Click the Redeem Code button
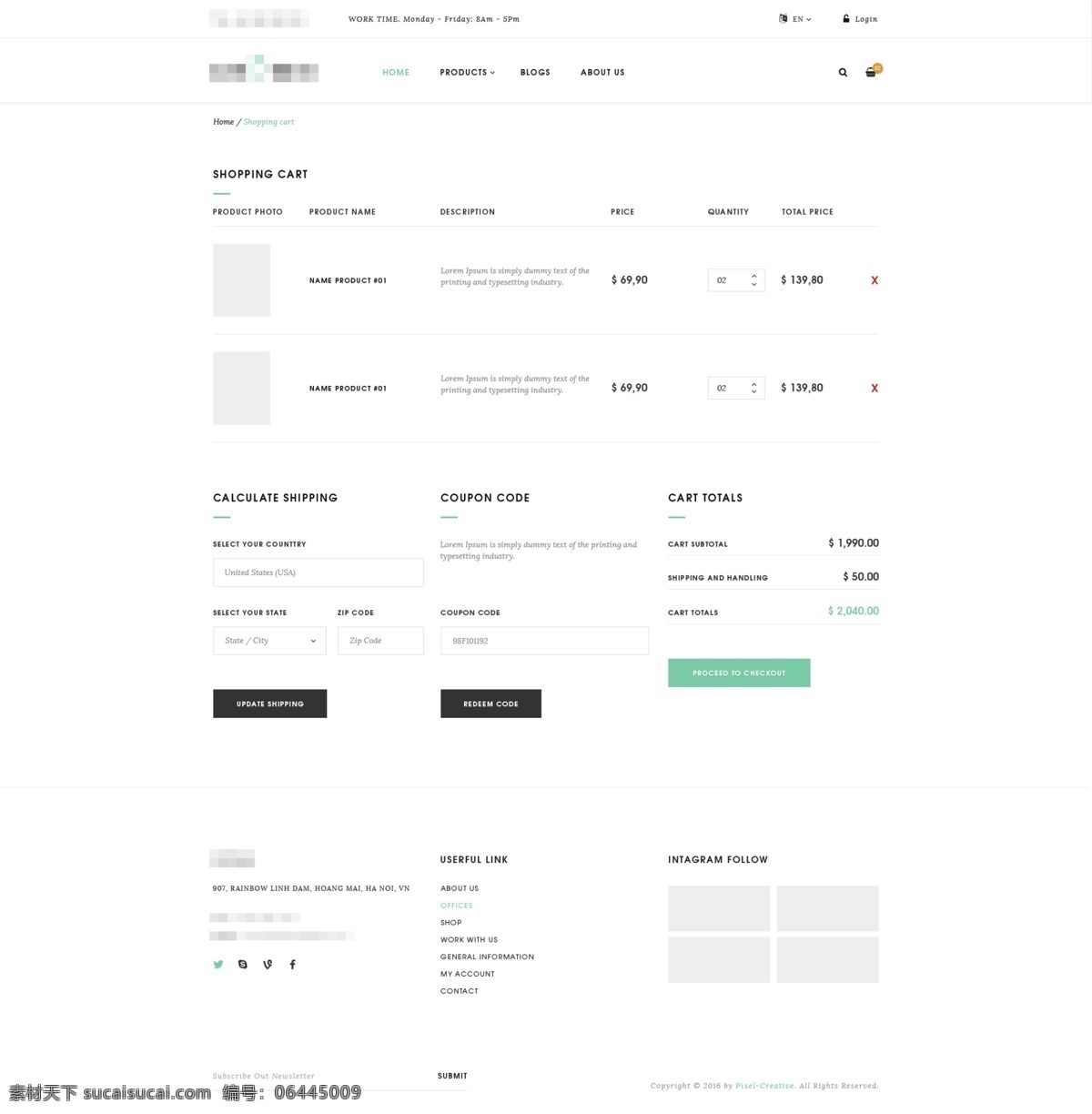This screenshot has height=1114, width=1092. pos(490,704)
